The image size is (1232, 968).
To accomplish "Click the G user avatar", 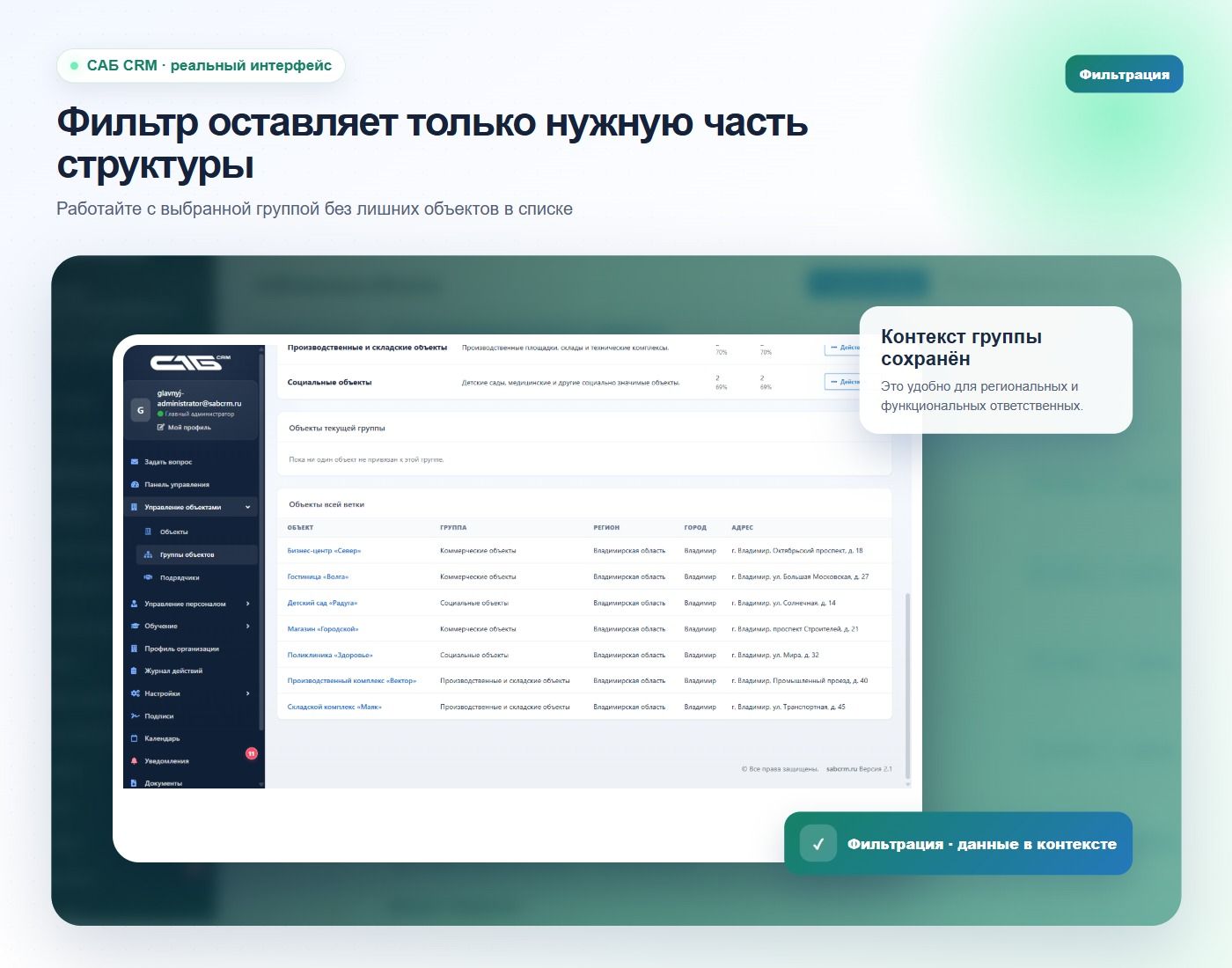I will point(141,410).
